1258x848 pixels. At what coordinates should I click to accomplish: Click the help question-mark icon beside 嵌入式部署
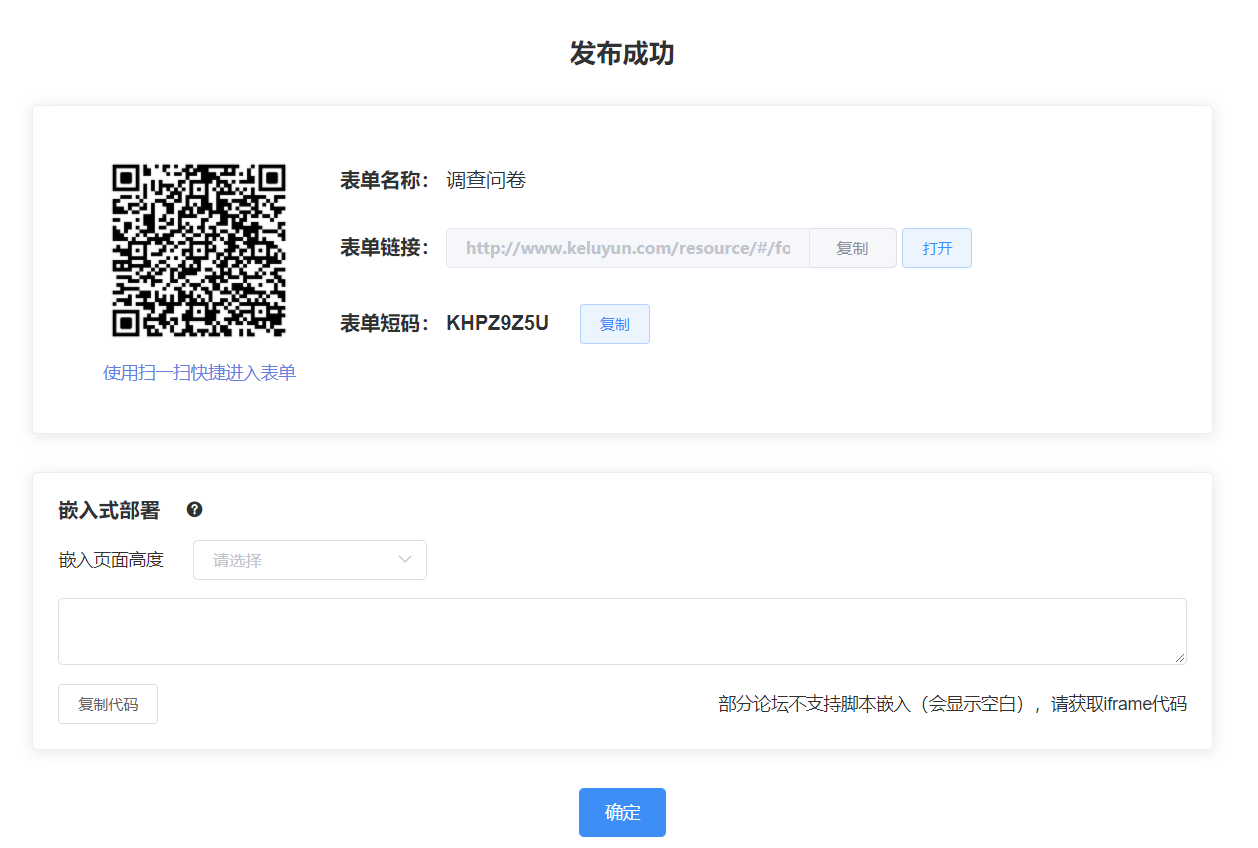point(195,510)
